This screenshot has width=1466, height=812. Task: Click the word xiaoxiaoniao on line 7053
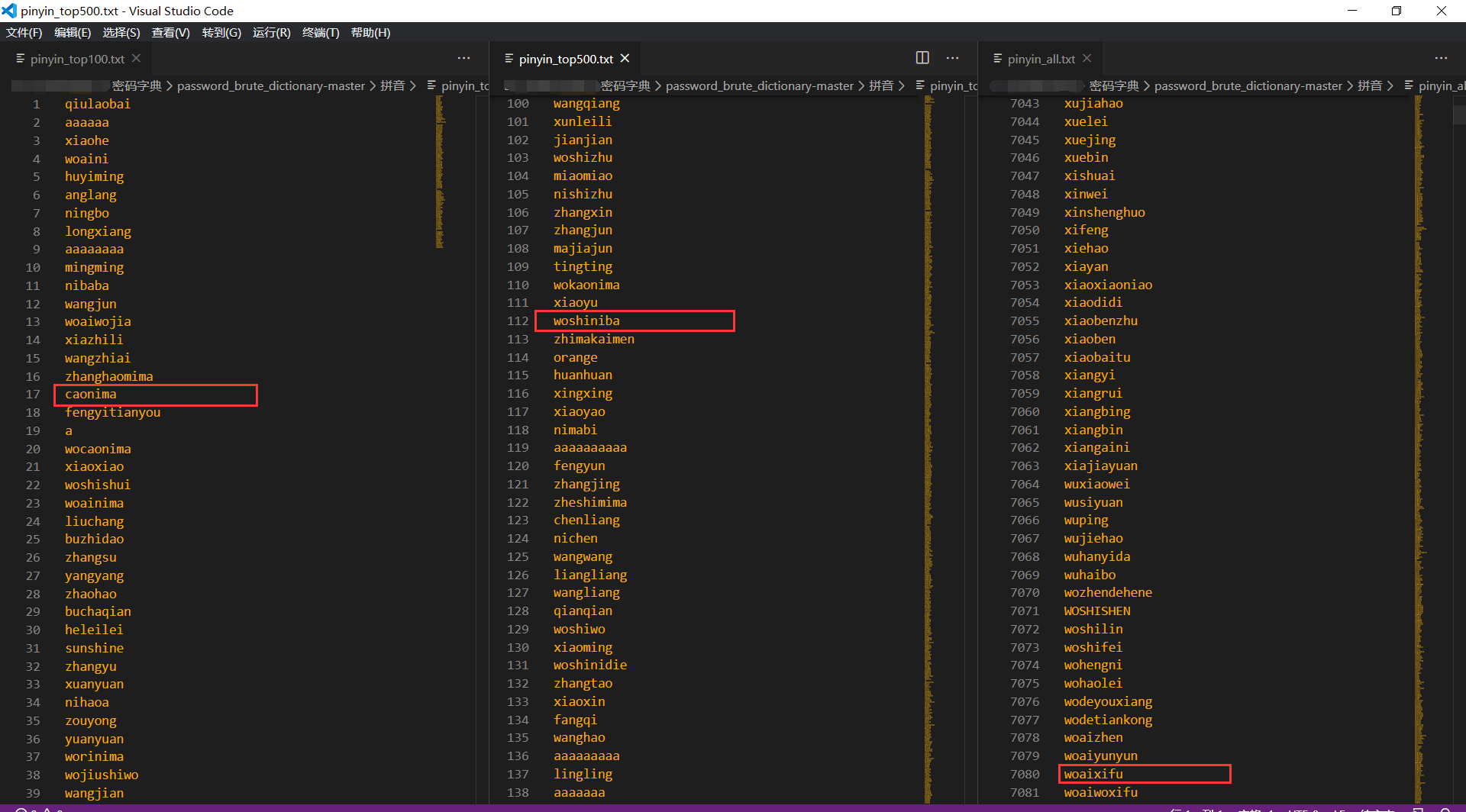[1109, 285]
